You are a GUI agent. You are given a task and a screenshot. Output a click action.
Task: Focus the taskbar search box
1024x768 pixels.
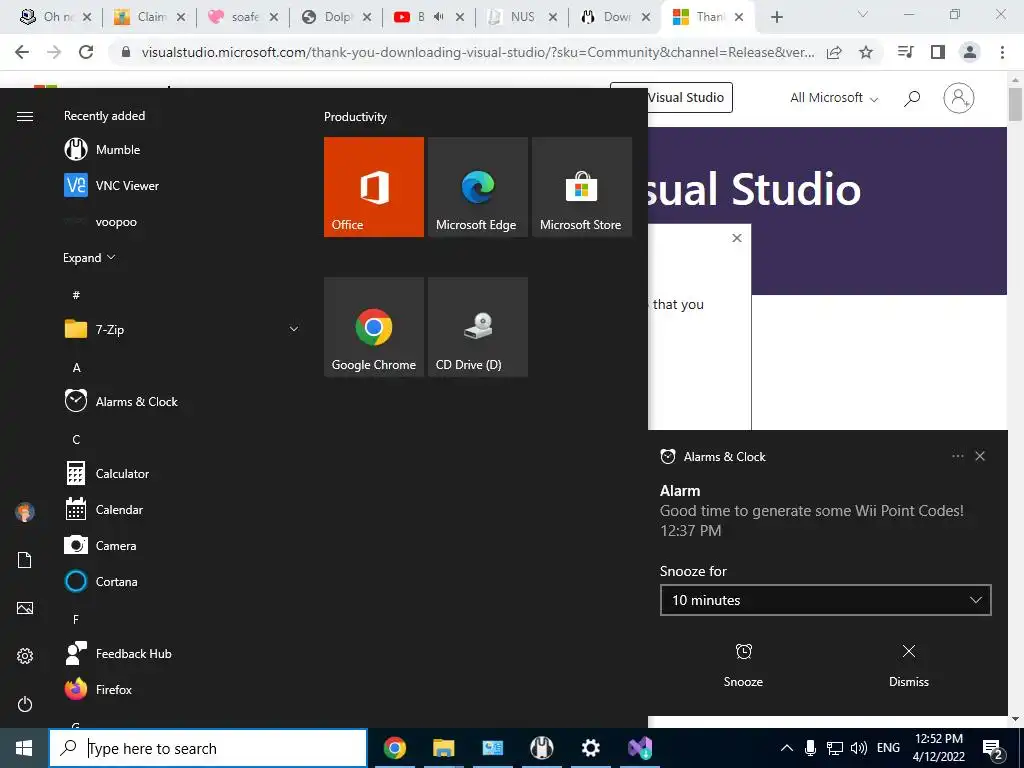[x=208, y=748]
